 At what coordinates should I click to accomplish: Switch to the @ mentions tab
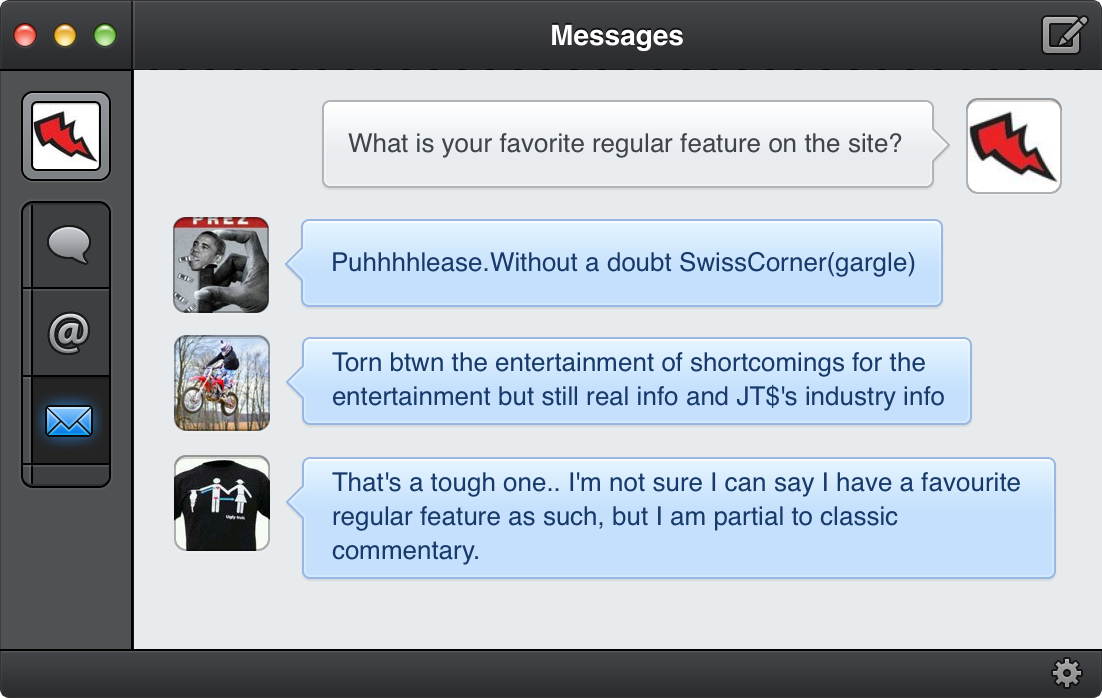[x=67, y=333]
